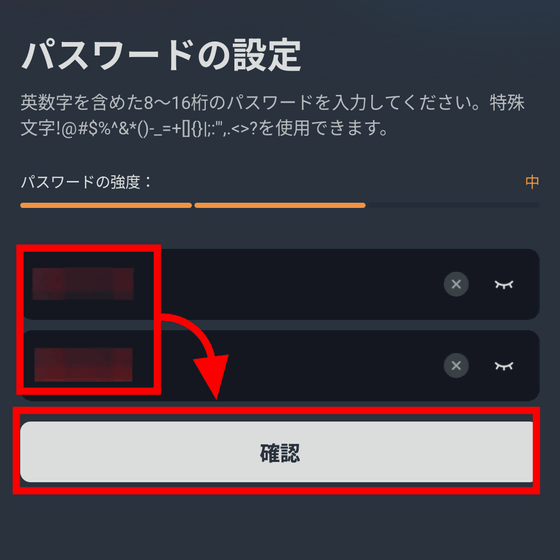Click the を使用できます text in description
Screen dimensions: 560x560
point(323,129)
